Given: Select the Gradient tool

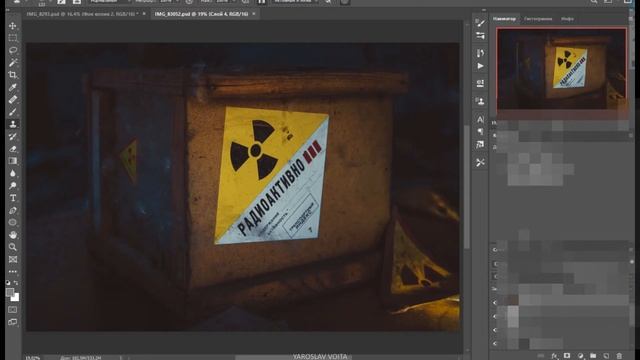Looking at the screenshot, I should [13, 161].
